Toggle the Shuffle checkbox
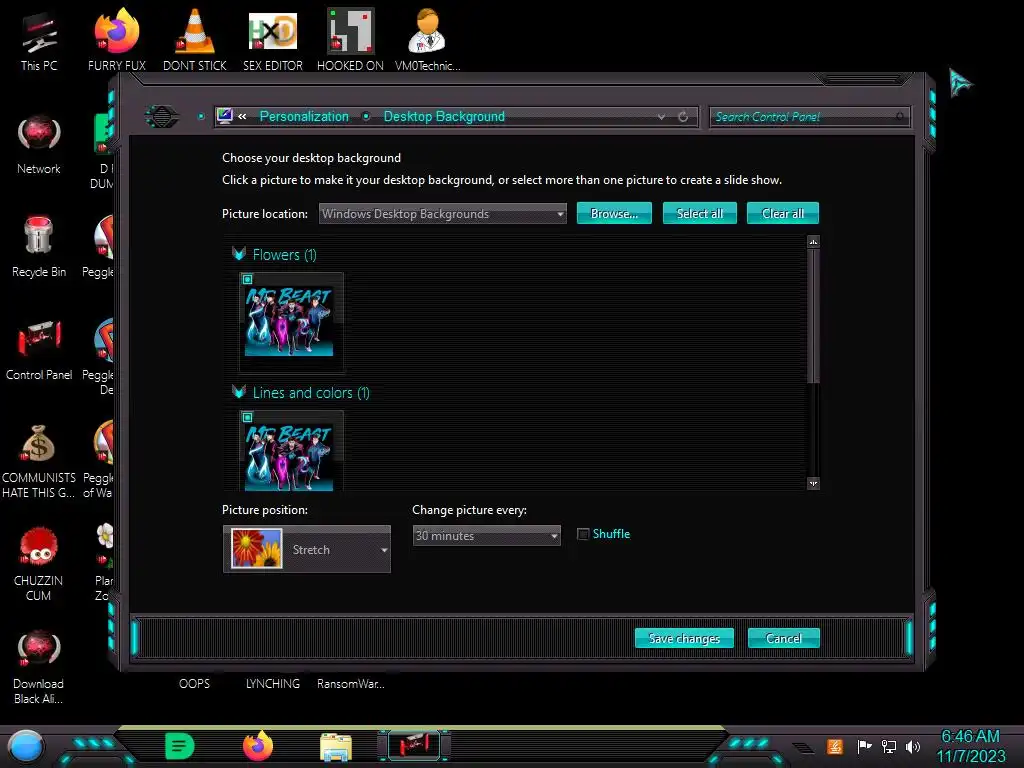This screenshot has height=768, width=1024. click(583, 534)
